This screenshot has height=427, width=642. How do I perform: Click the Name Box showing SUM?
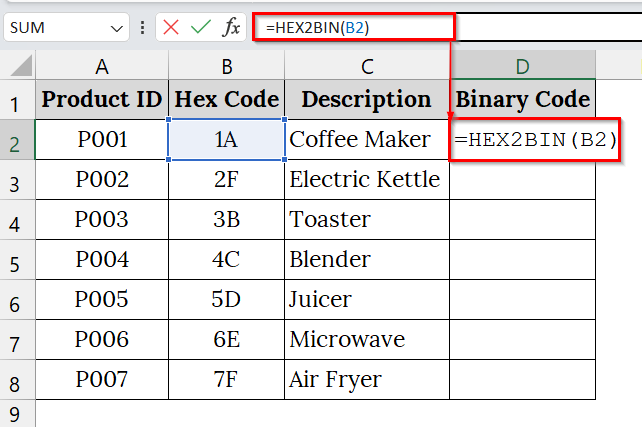(66, 27)
